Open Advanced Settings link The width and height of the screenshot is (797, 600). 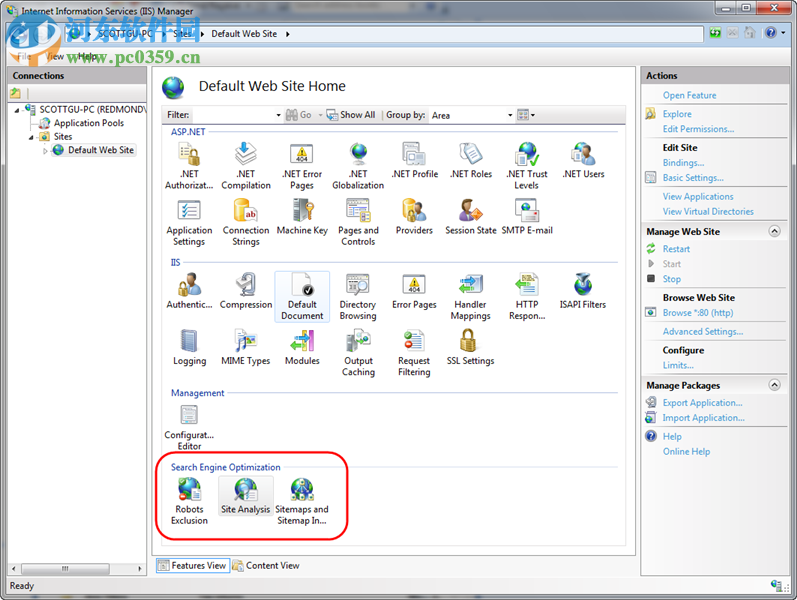click(x=702, y=332)
